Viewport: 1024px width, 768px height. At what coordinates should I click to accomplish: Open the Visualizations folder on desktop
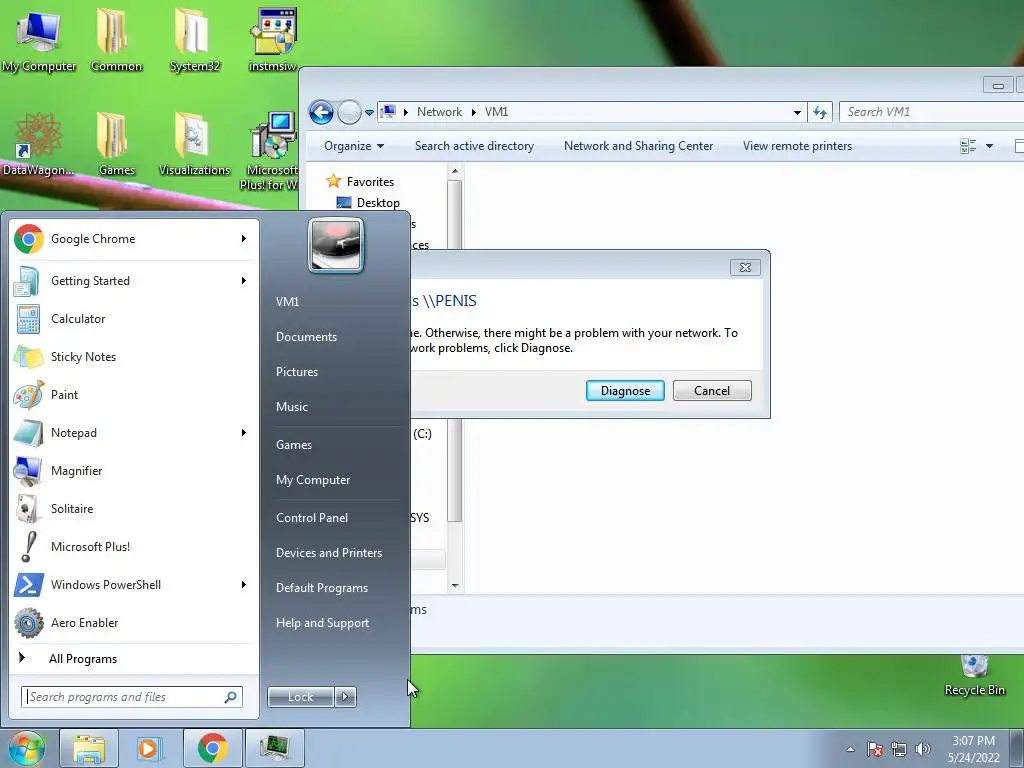pyautogui.click(x=194, y=144)
